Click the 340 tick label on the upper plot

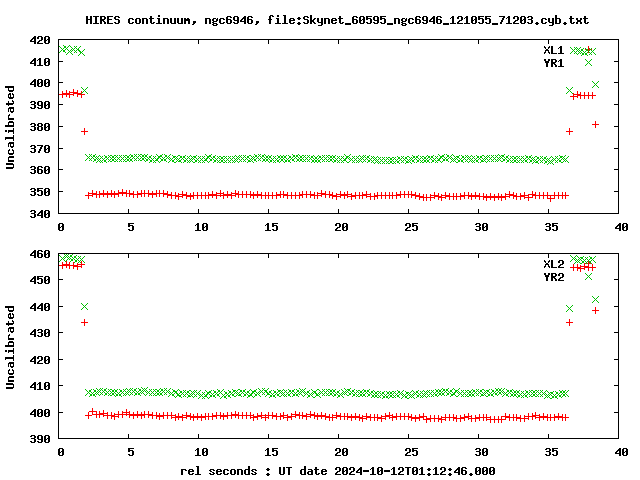click(40, 214)
